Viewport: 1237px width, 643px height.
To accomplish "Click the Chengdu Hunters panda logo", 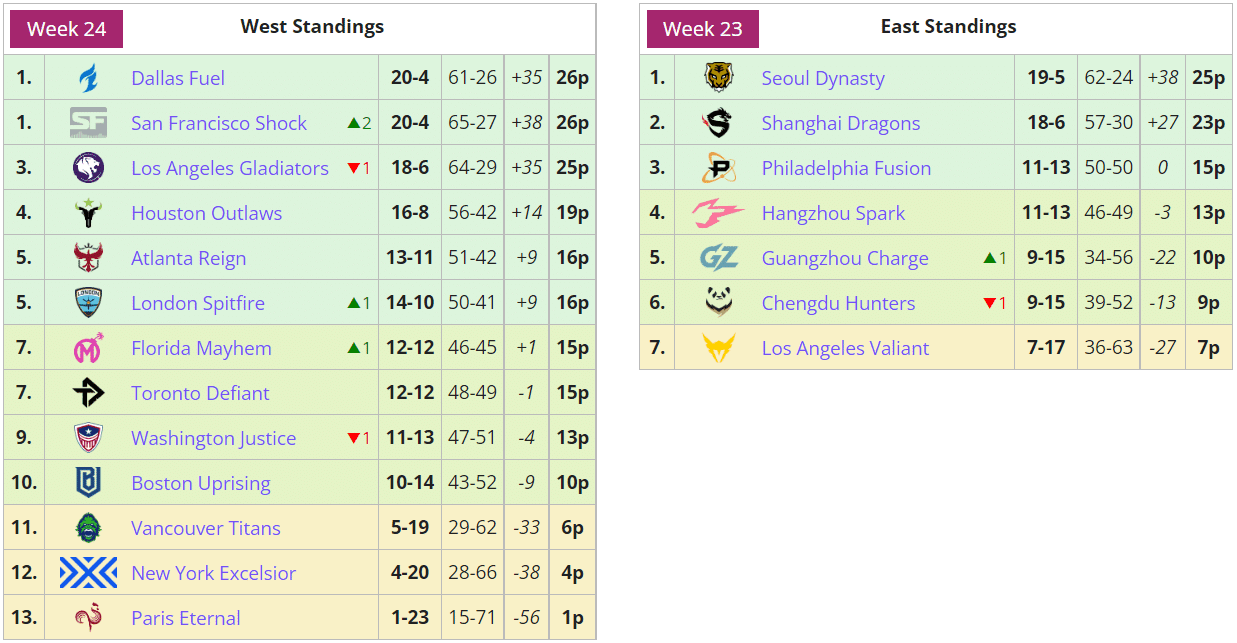I will 718,303.
